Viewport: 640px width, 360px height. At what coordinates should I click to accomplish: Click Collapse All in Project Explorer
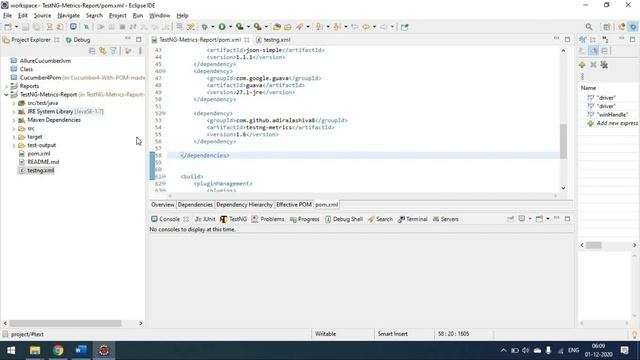point(92,51)
